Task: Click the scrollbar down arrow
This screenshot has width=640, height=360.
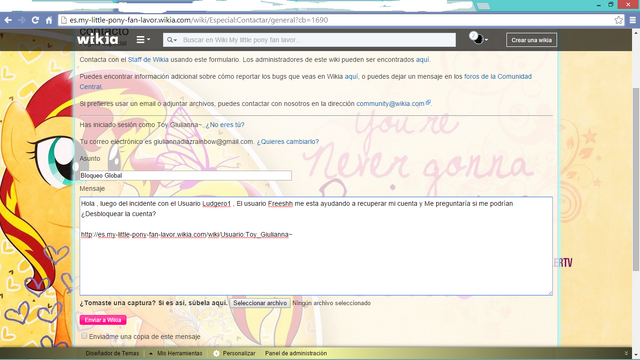Action: 636,355
